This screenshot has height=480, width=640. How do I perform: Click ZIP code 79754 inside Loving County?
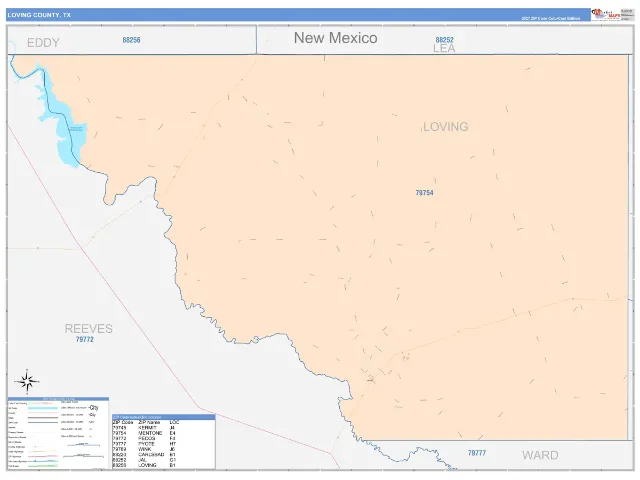(x=424, y=193)
